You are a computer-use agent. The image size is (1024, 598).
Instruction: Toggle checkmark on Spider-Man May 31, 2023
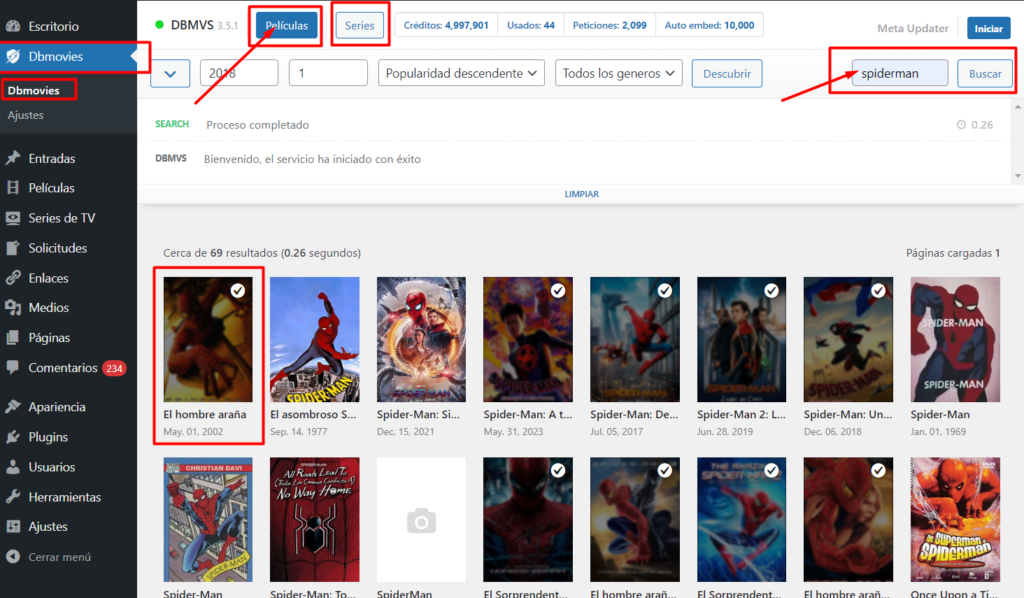coord(558,291)
